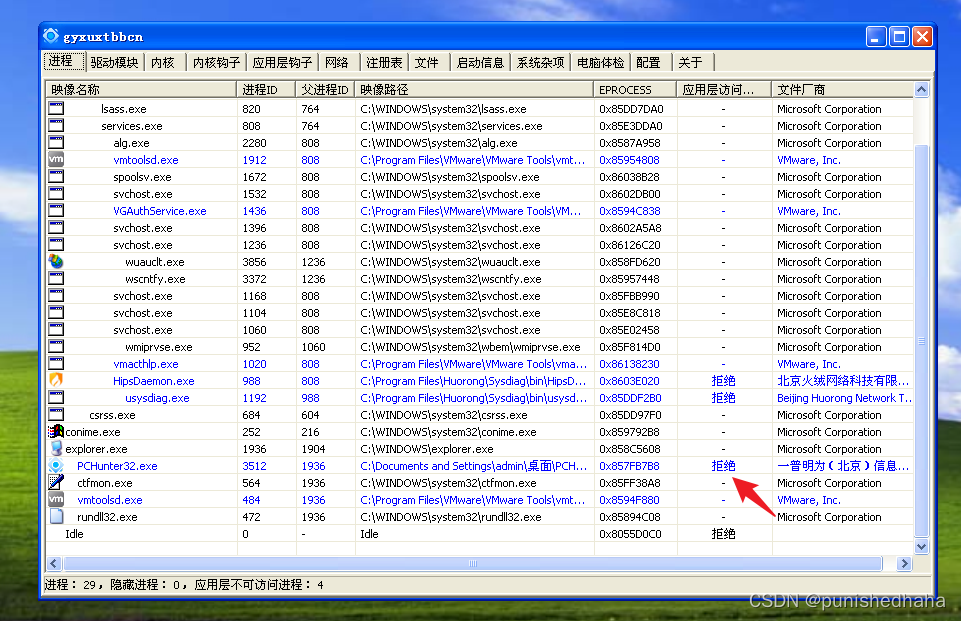
Task: Click the wuauclt.exe globe icon
Action: pyautogui.click(x=56, y=262)
